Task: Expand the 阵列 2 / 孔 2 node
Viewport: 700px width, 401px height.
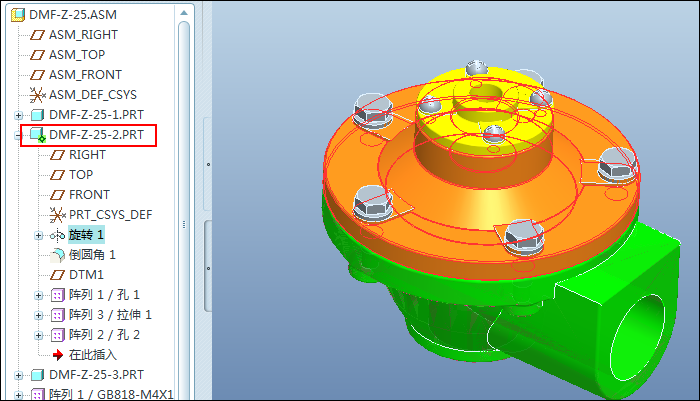Action: click(x=39, y=335)
